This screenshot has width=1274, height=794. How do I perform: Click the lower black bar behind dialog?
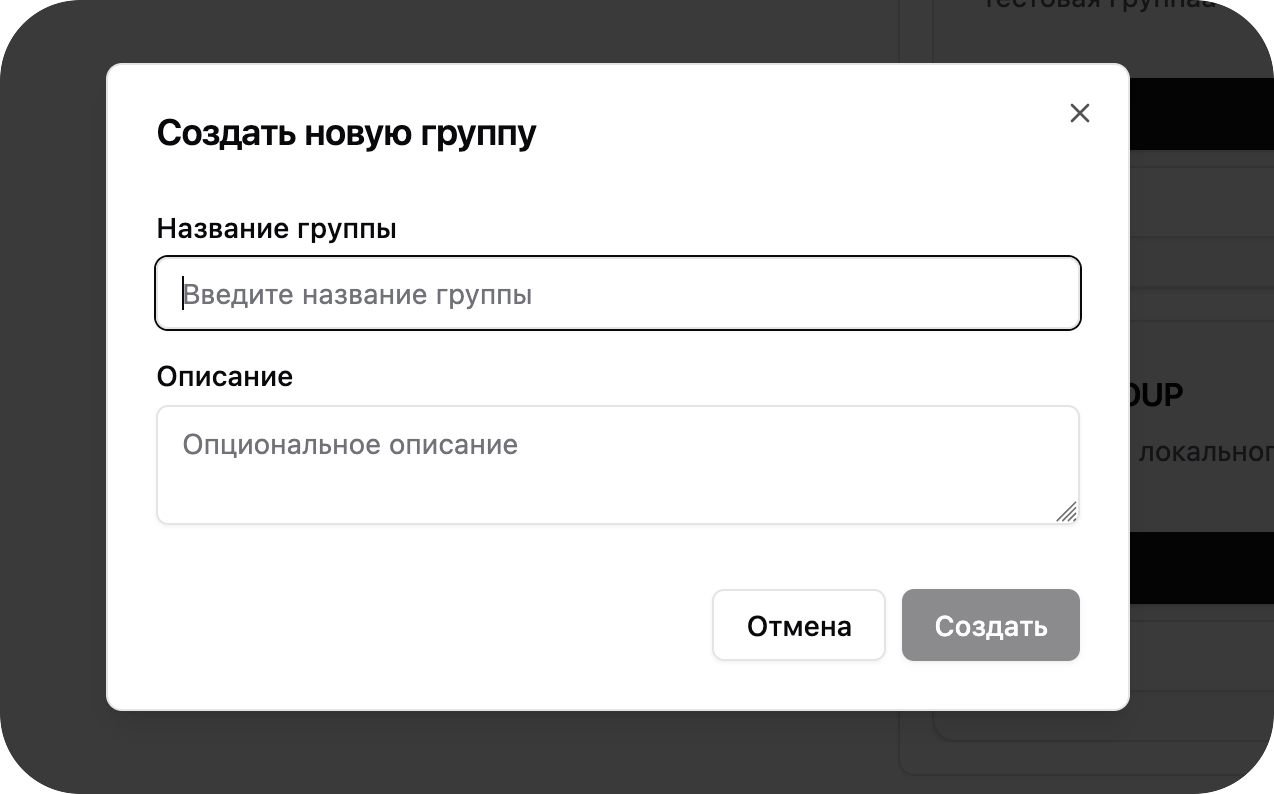[1200, 567]
